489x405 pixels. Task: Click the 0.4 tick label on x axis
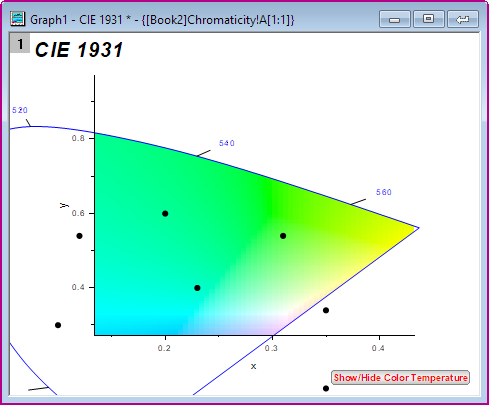[378, 348]
